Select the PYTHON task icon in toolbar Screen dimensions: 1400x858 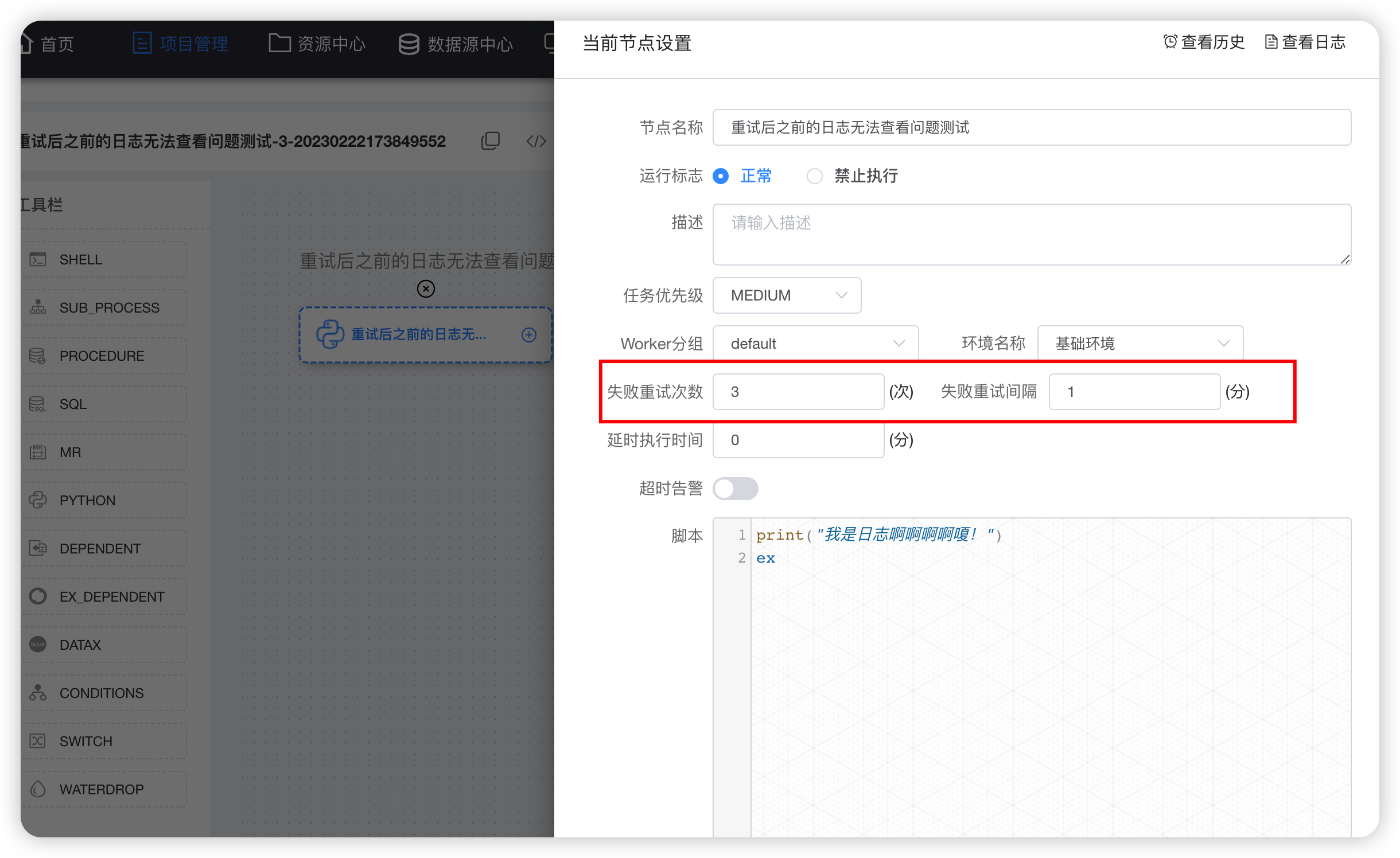click(x=38, y=500)
